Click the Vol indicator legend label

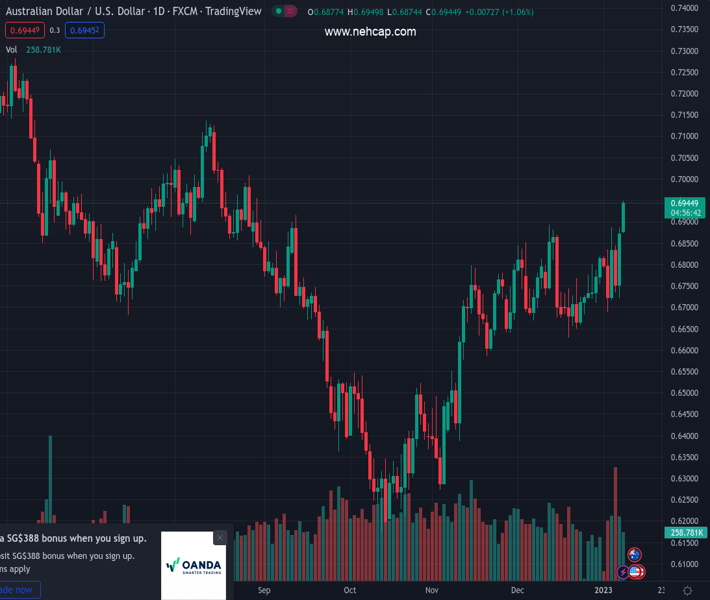coord(11,49)
